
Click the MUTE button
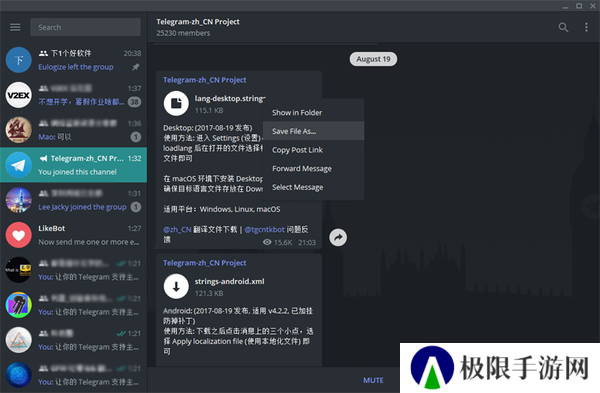[x=373, y=380]
